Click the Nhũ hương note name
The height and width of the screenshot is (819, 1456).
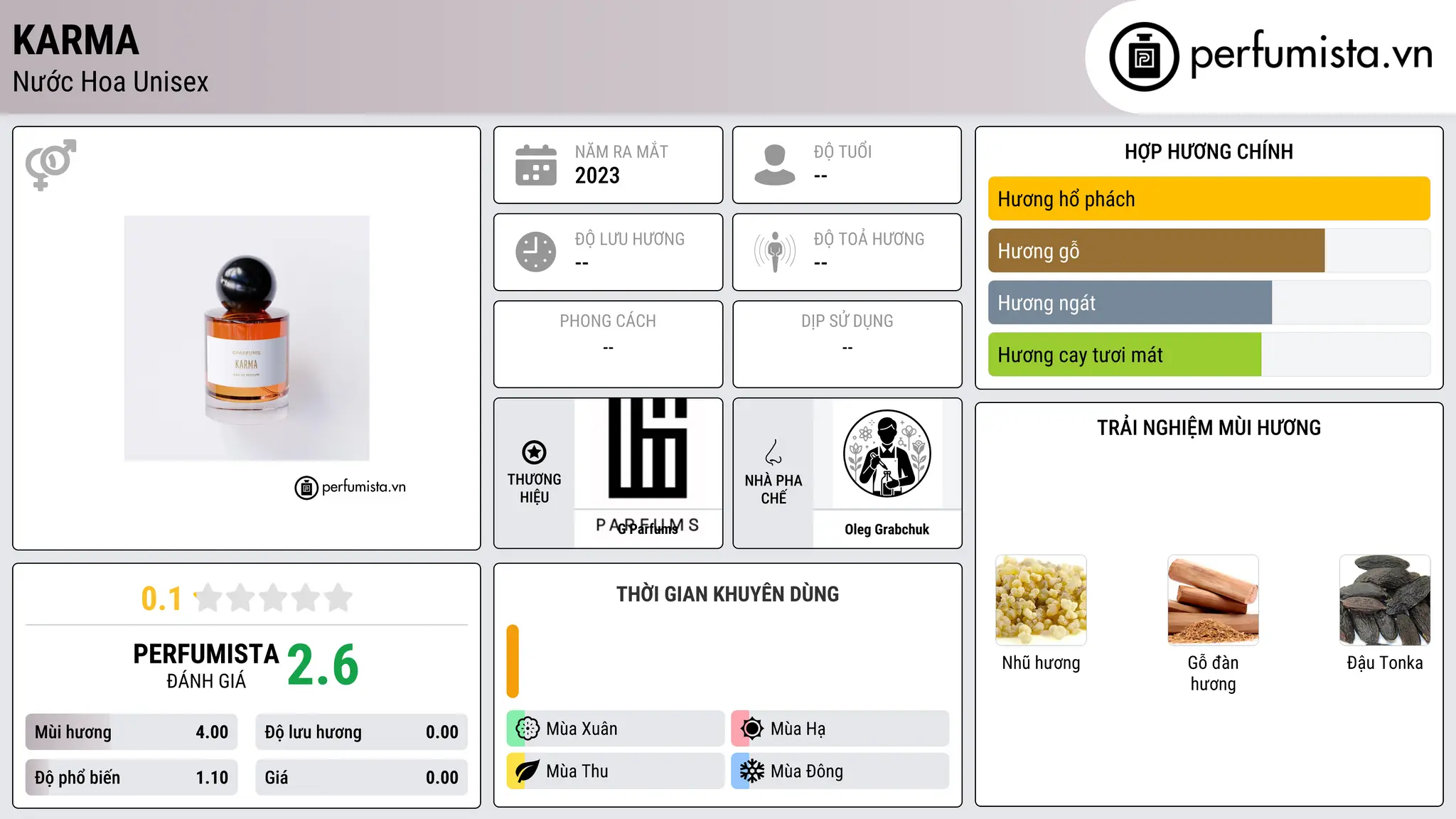1041,663
